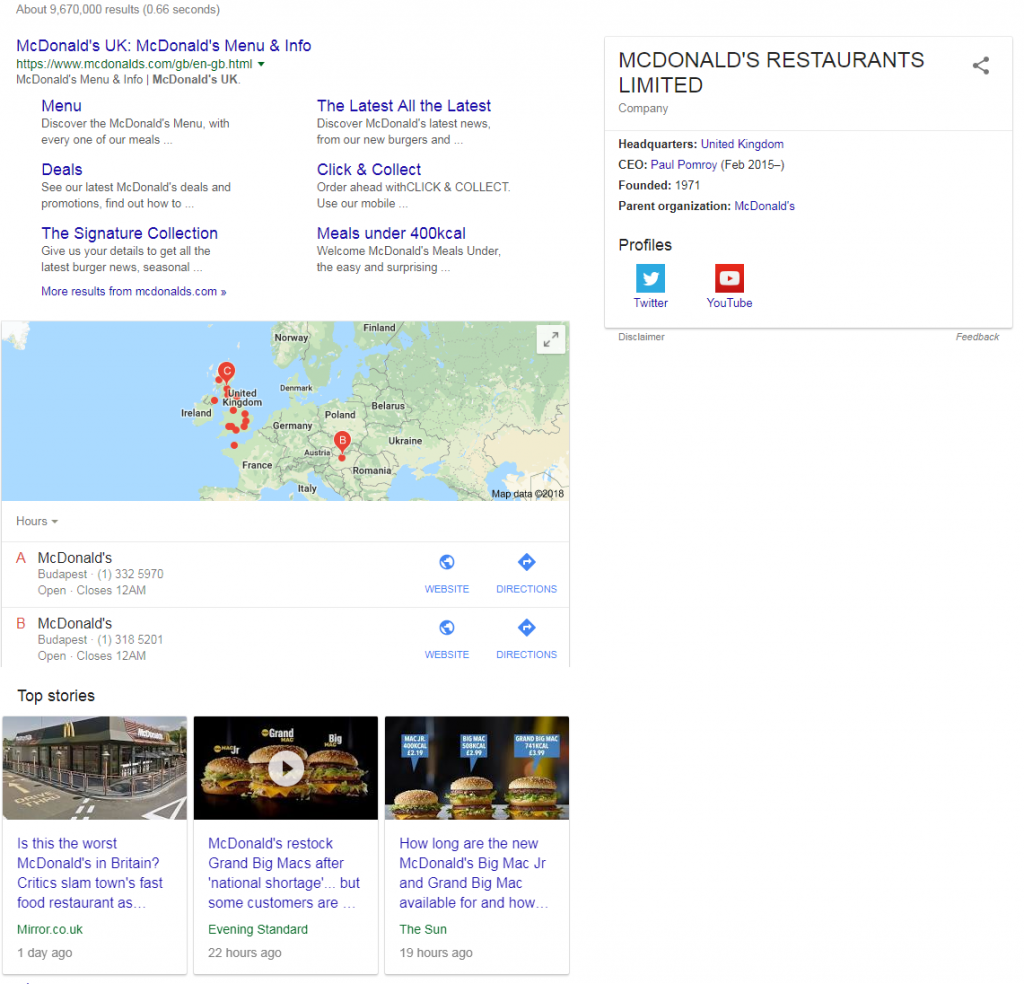The height and width of the screenshot is (984, 1024).
Task: Open the Deals sitelink
Action: pos(62,170)
